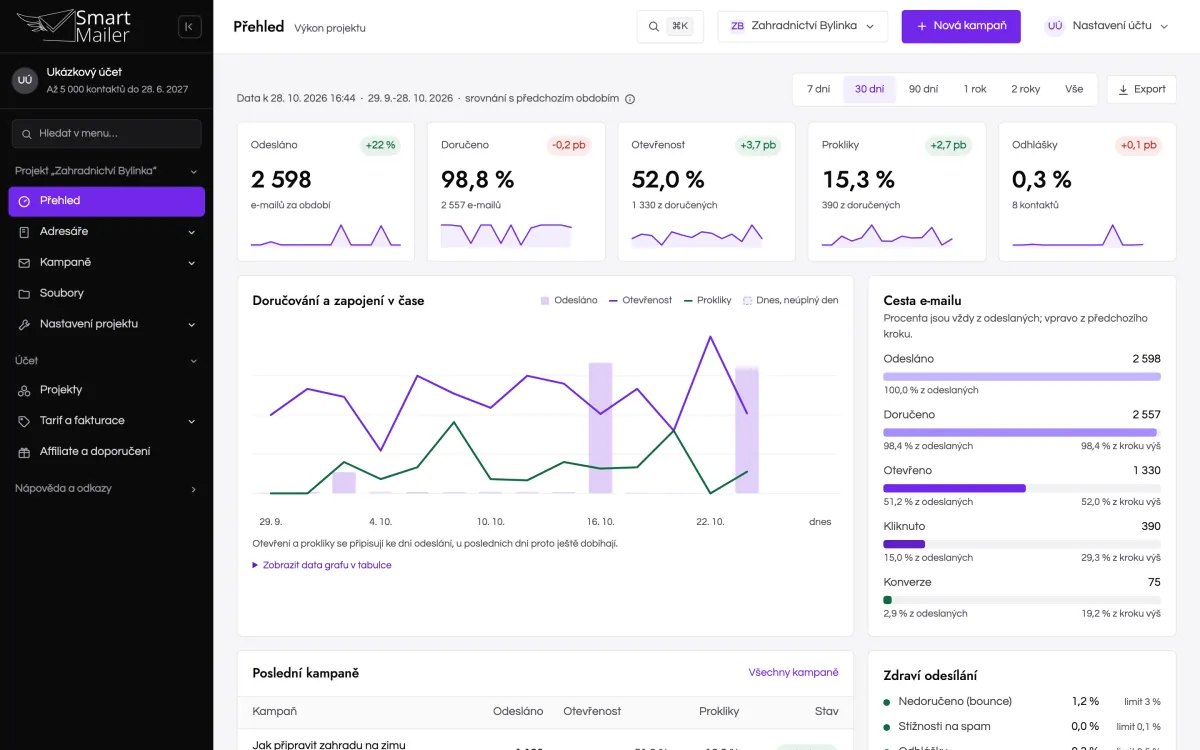Click the 'Ukázkový účet' account name

pyautogui.click(x=84, y=72)
